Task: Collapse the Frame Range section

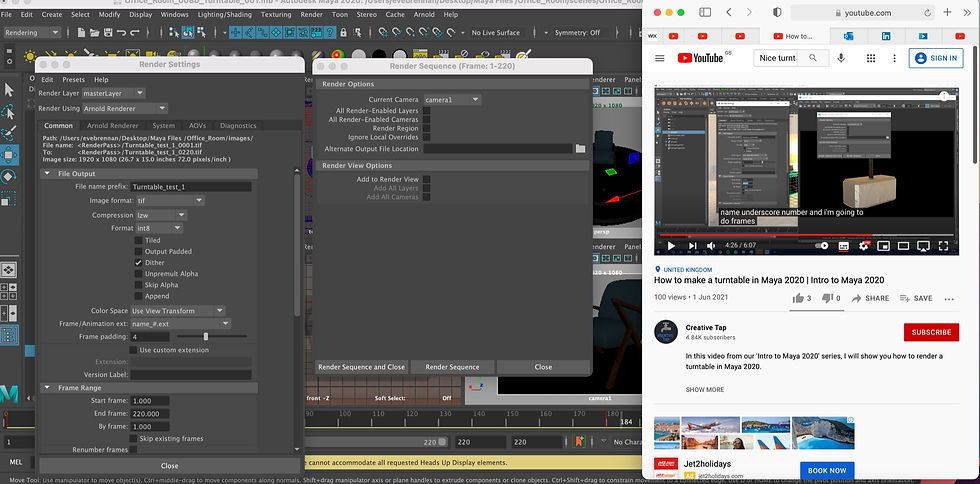Action: (47, 388)
